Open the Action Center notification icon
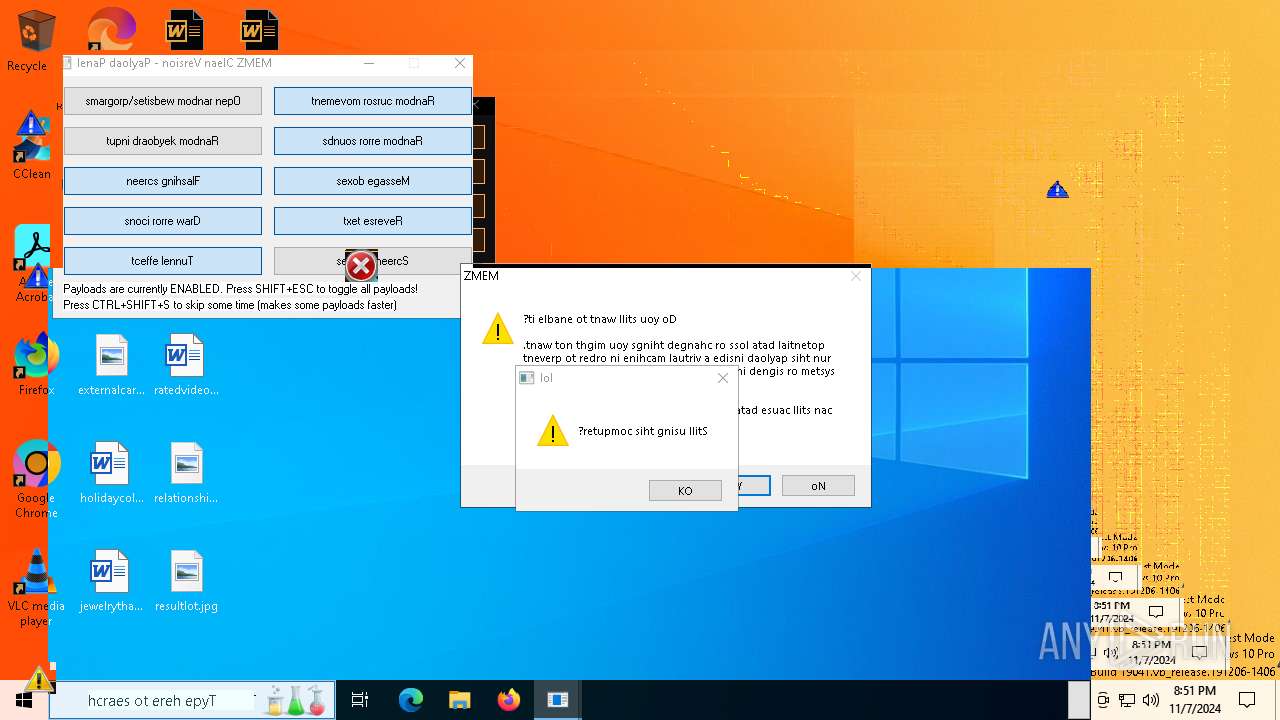 [x=1247, y=700]
